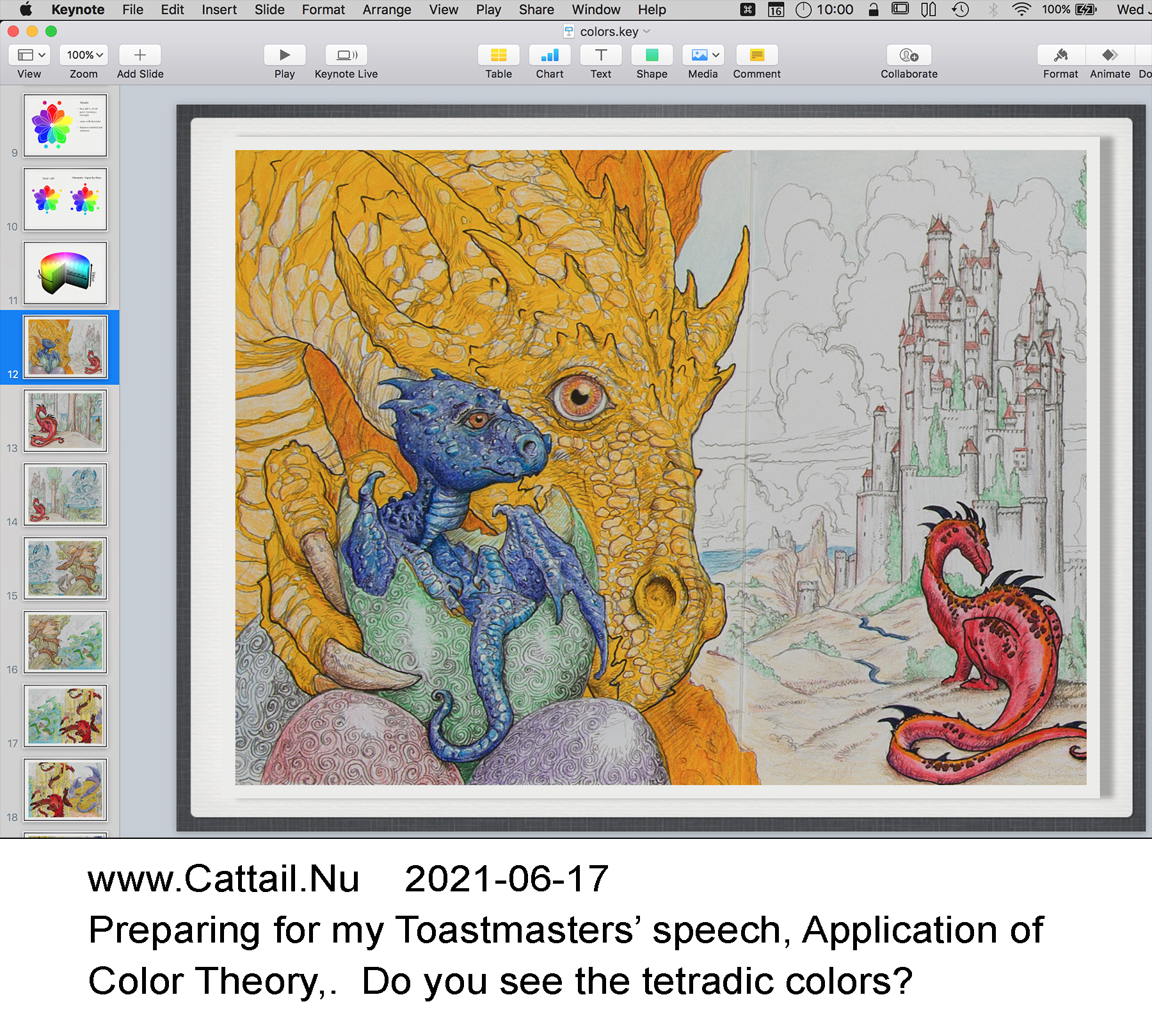
Task: Add a Text box
Action: coord(601,55)
